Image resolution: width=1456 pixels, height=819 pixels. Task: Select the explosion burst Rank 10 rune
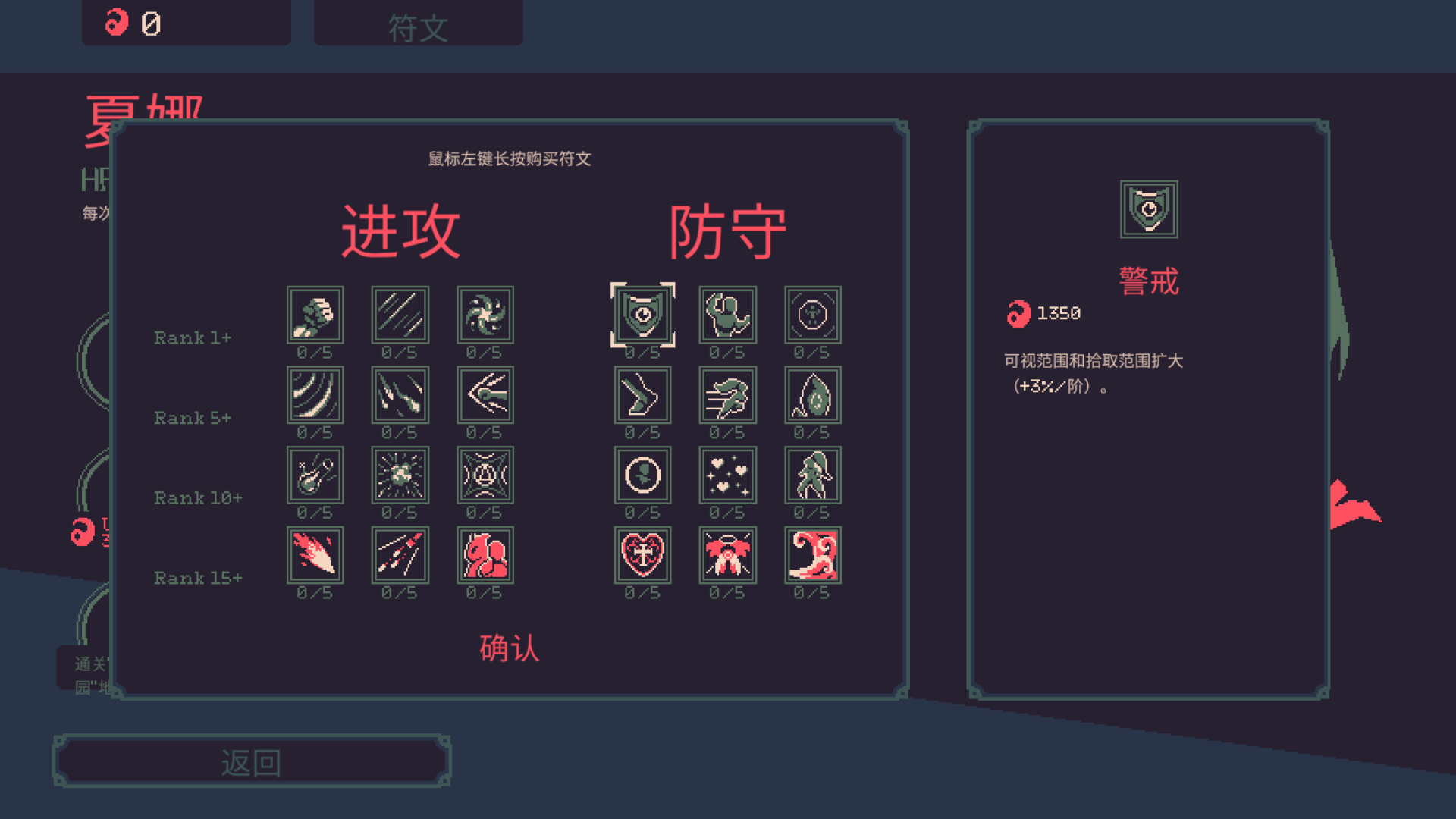tap(400, 475)
